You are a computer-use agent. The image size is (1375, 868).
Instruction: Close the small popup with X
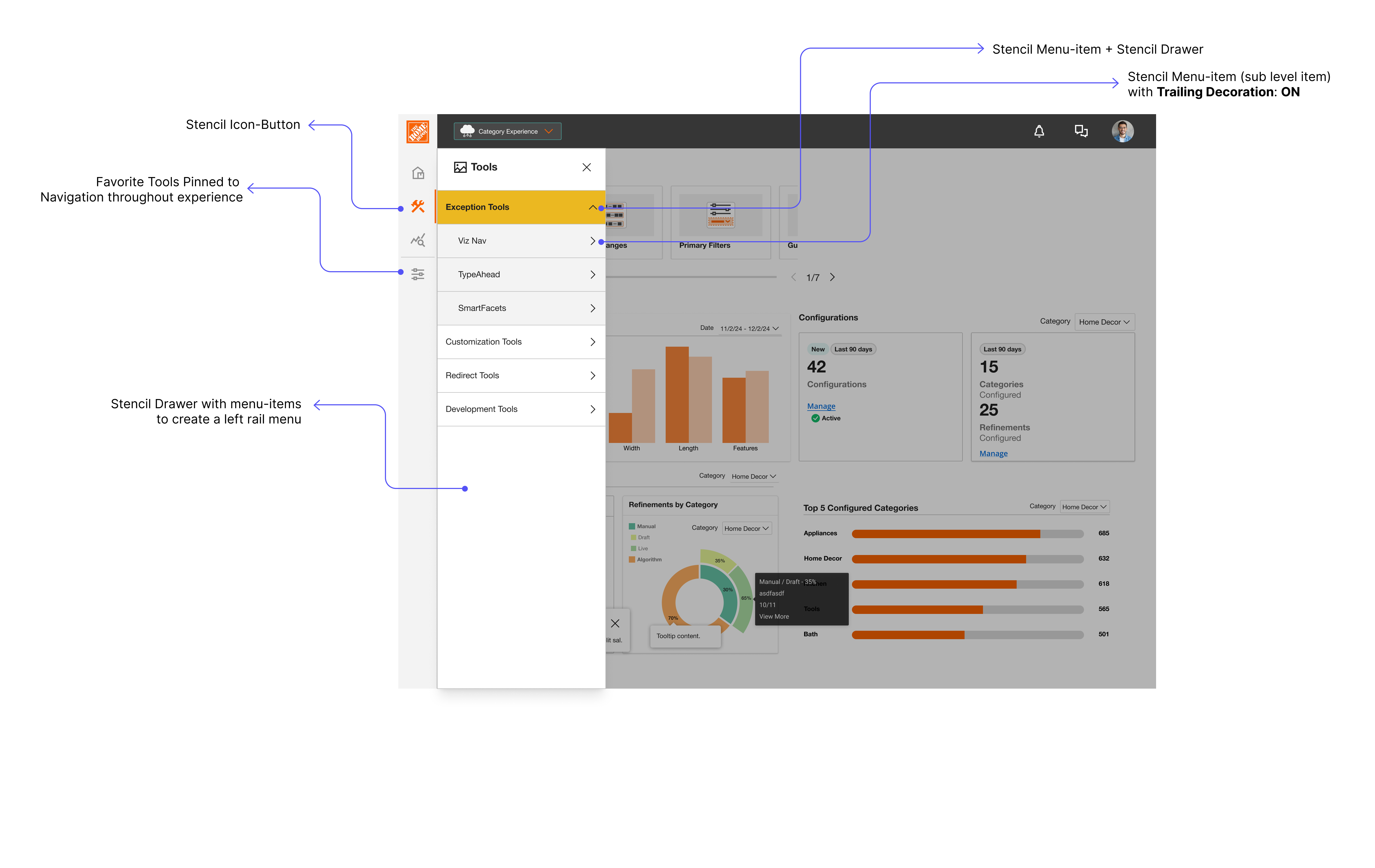coord(615,623)
